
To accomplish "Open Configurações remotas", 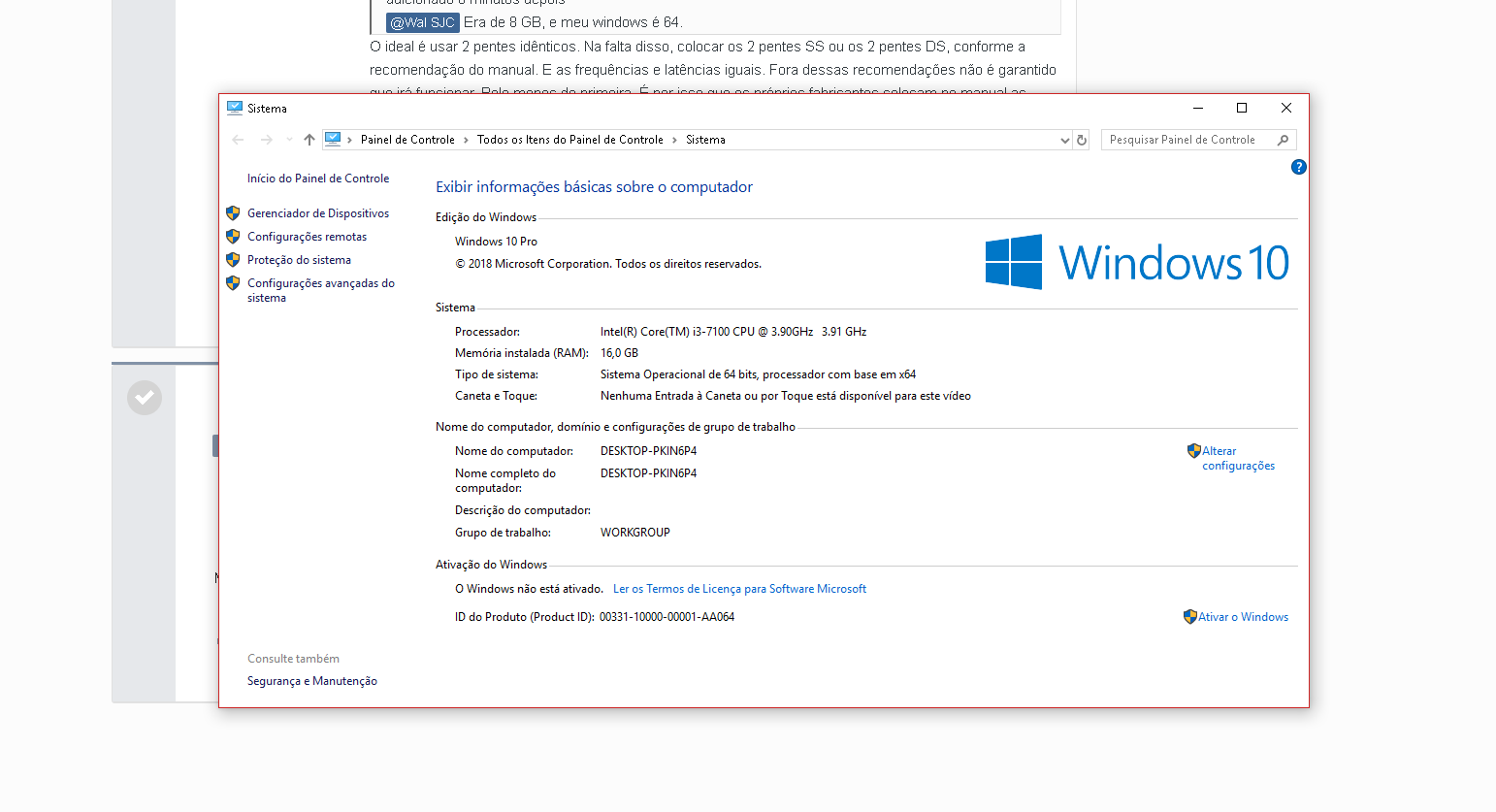I will [x=307, y=237].
